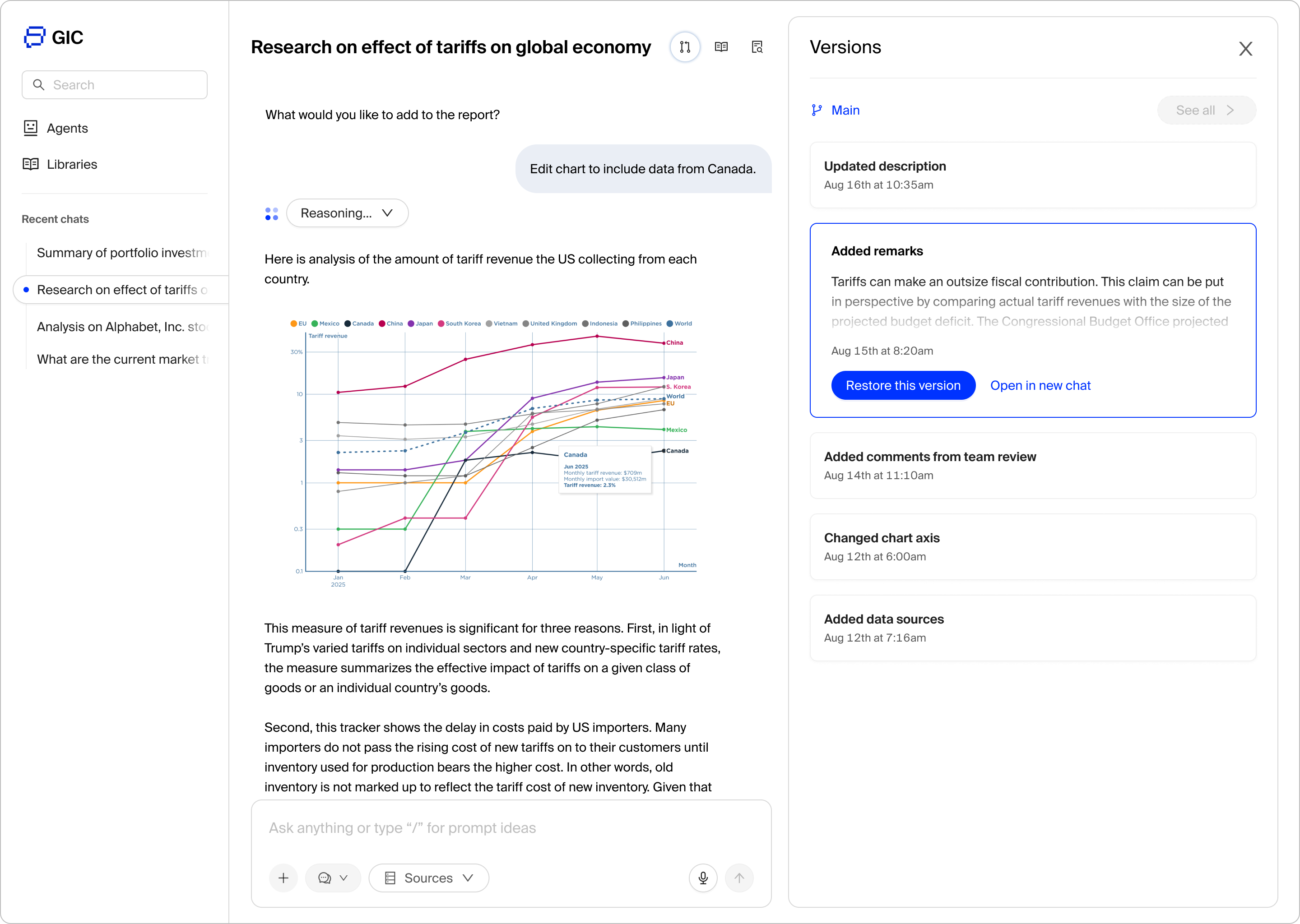Screen dimensions: 1300x924
Task: Click the Mexico legend swatch
Action: [315, 324]
